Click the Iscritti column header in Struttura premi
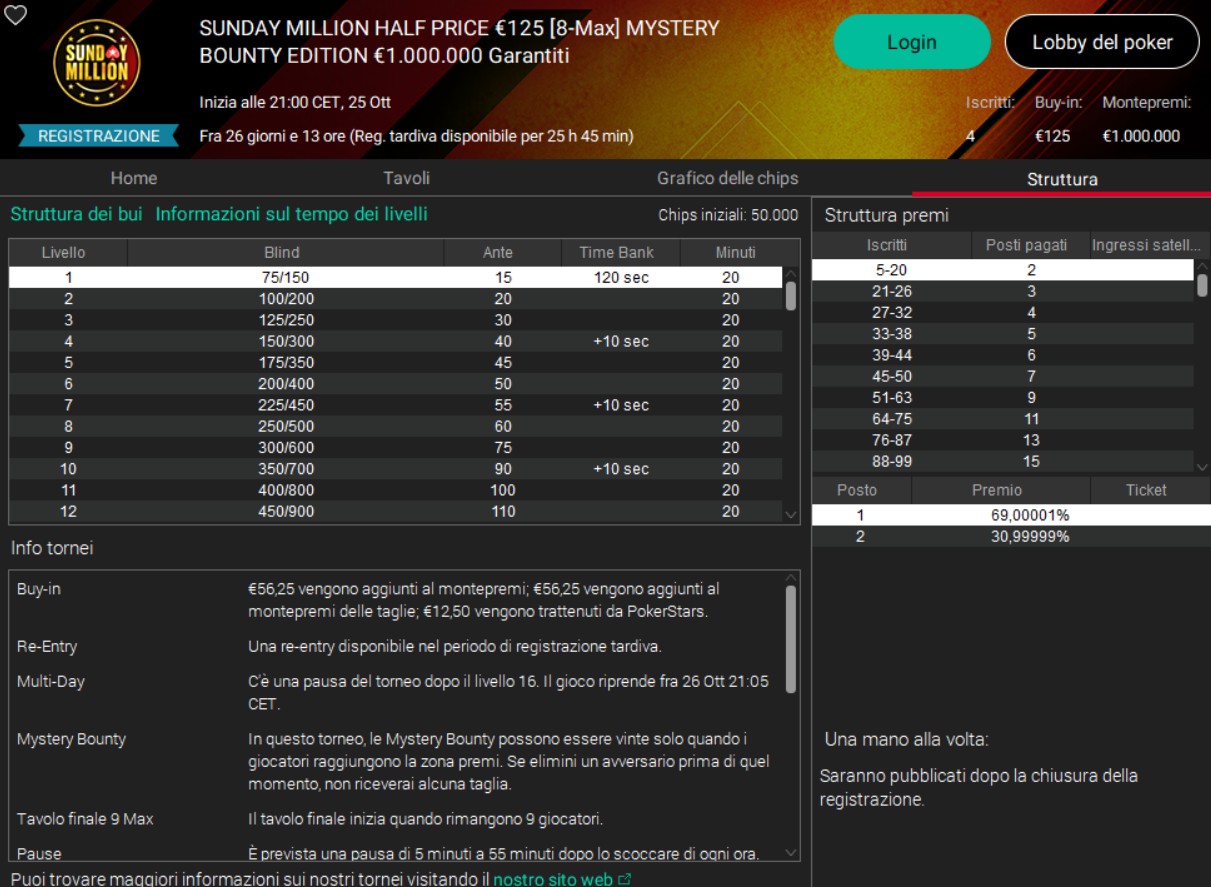 [891, 245]
